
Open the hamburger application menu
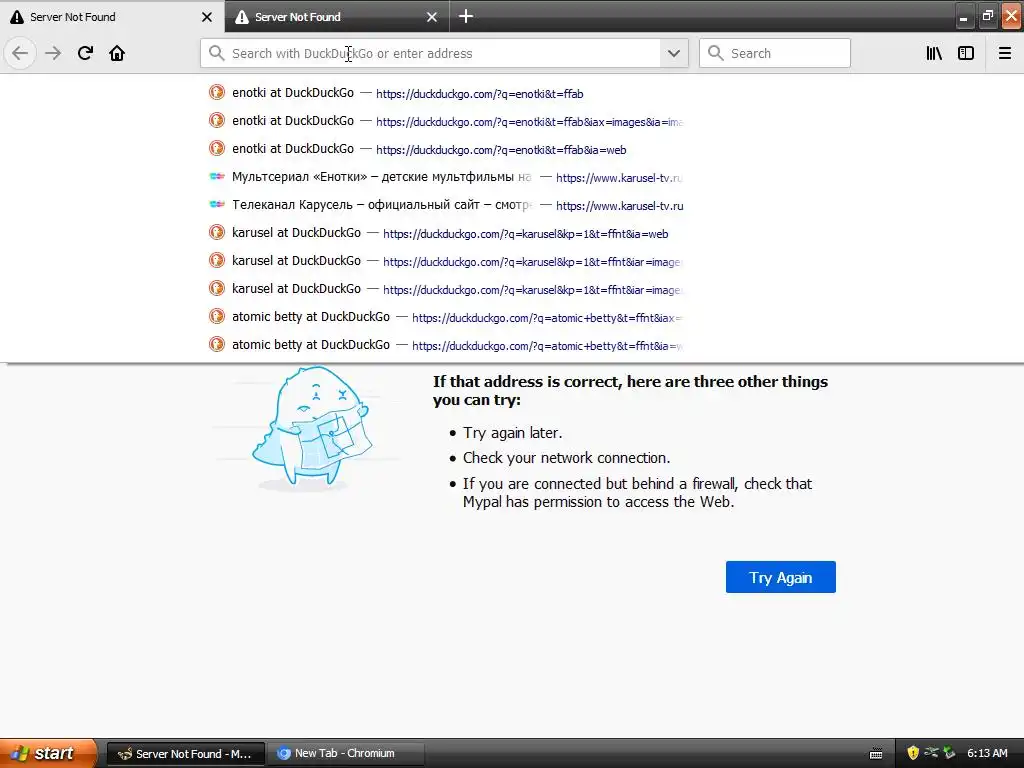tap(1005, 53)
